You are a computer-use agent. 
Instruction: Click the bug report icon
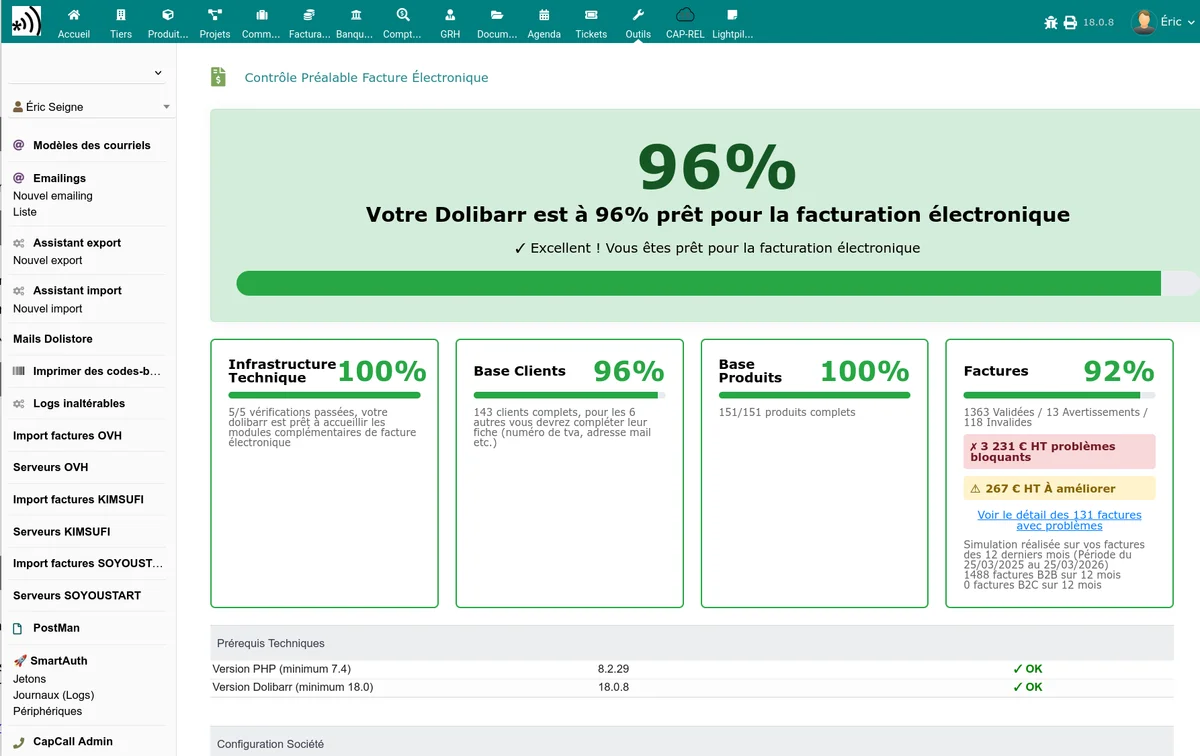[x=1050, y=22]
